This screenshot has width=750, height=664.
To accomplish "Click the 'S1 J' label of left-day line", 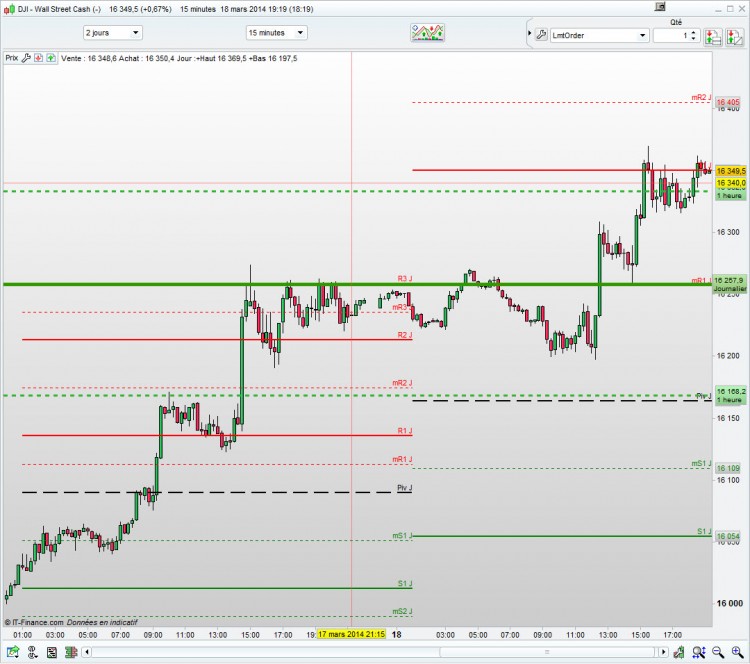I will (405, 583).
